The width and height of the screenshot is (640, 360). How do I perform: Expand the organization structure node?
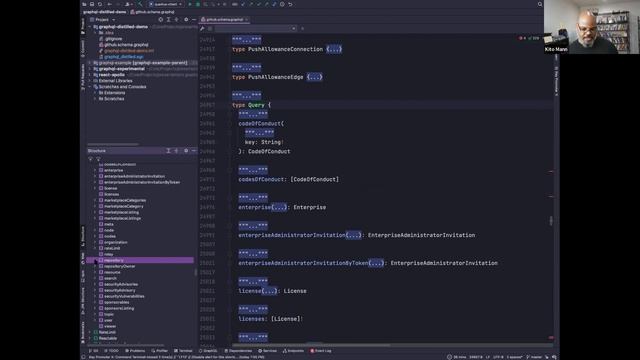[95, 242]
